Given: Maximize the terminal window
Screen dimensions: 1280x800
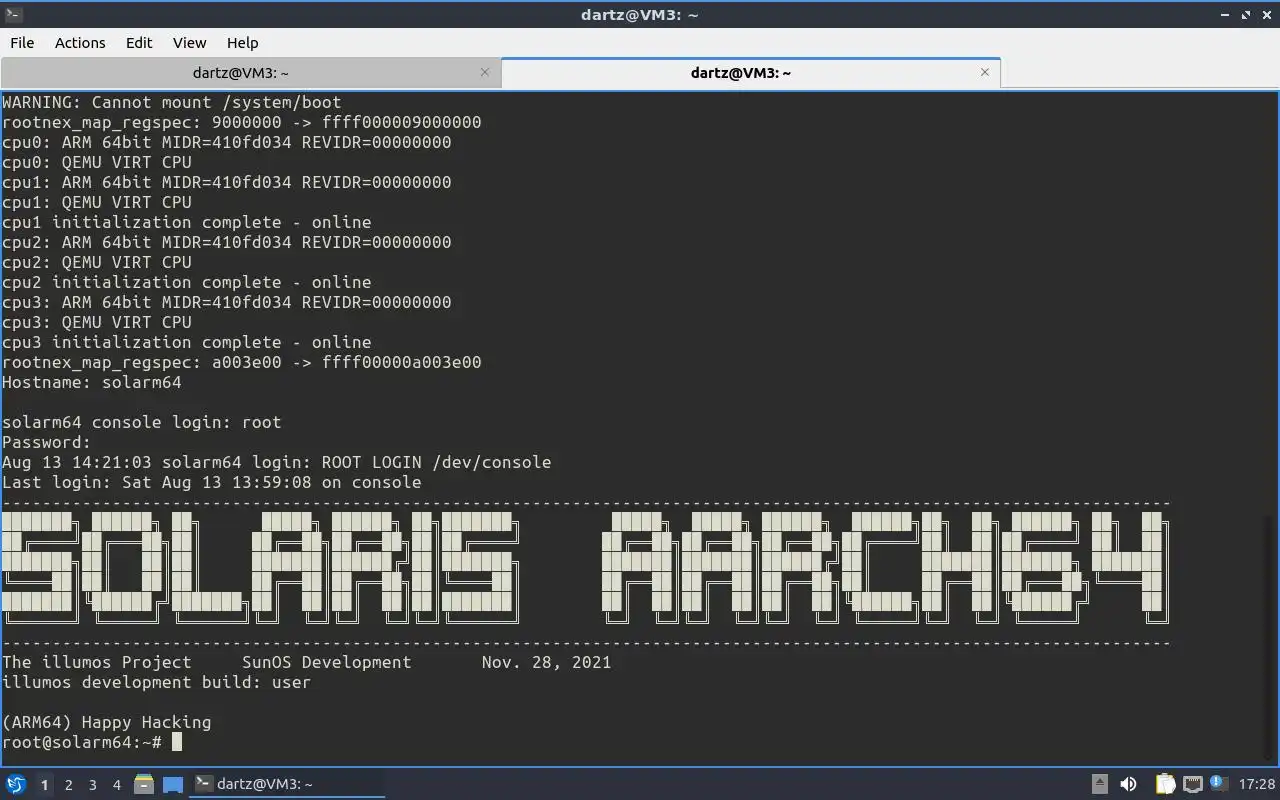Looking at the screenshot, I should click(1246, 14).
